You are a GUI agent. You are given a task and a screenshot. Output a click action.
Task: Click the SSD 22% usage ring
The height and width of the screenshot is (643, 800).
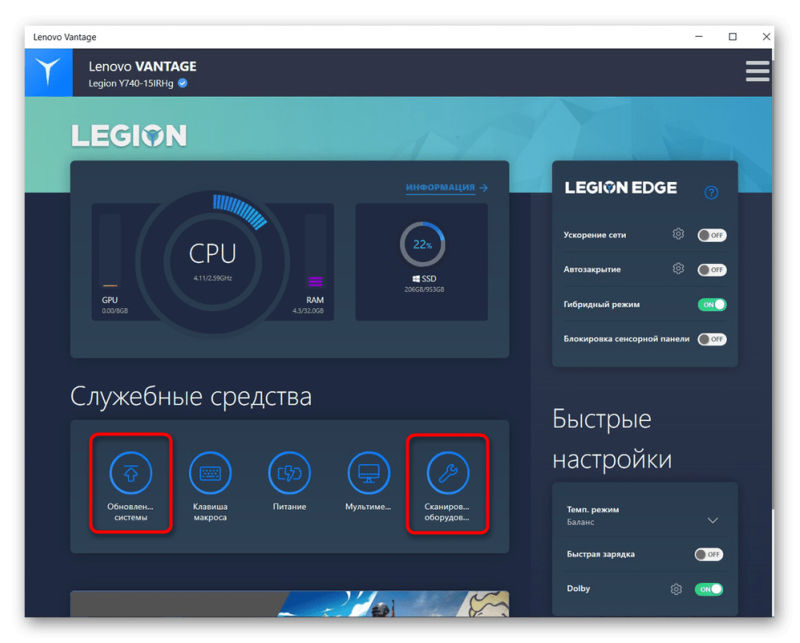click(x=422, y=244)
